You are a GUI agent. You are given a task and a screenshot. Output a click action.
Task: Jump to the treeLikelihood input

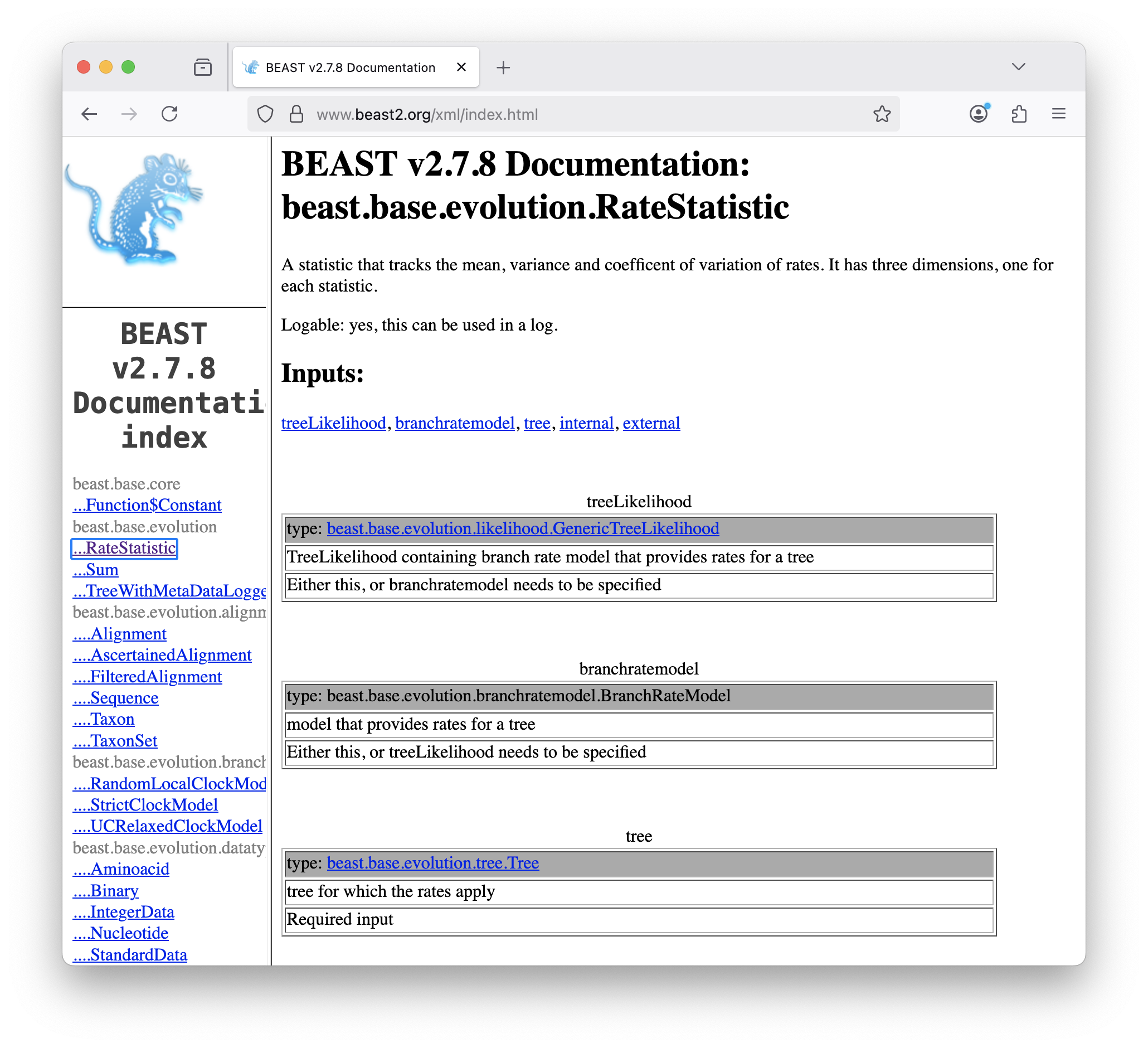334,423
